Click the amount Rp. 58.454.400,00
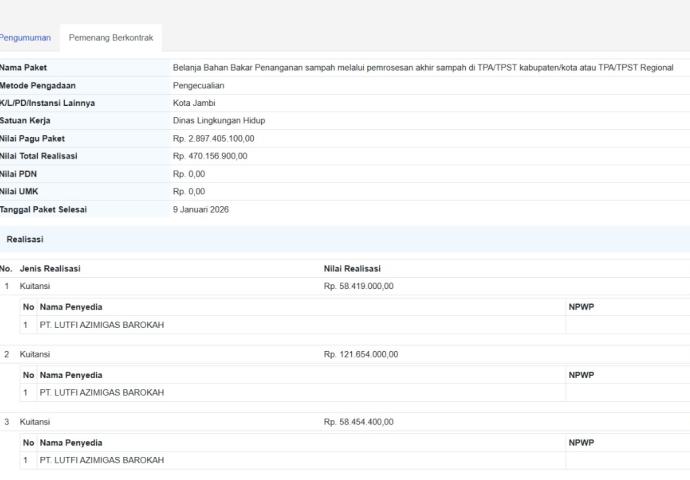 point(359,422)
